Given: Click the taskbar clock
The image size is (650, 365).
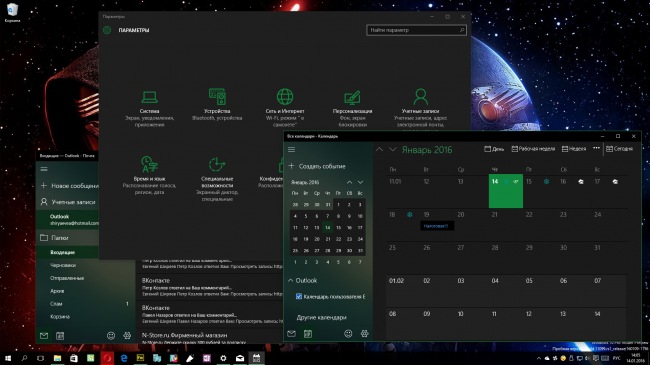Looking at the screenshot, I should pyautogui.click(x=635, y=358).
